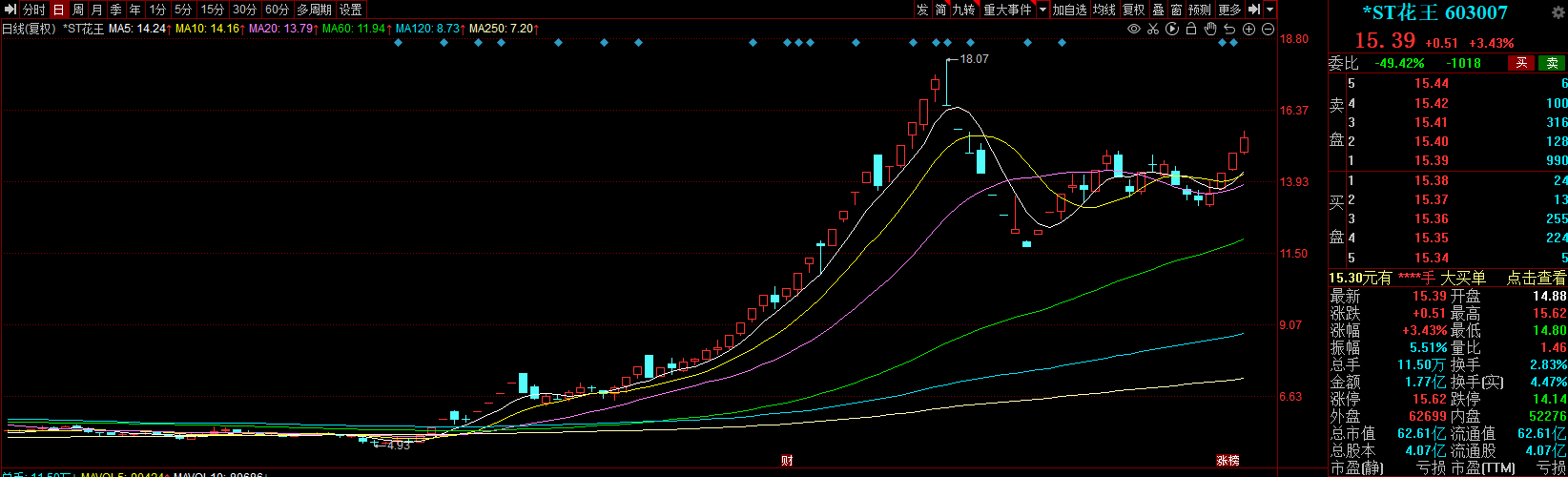The height and width of the screenshot is (477, 1568).
Task: Click the replay playback circle icon
Action: point(1172,30)
